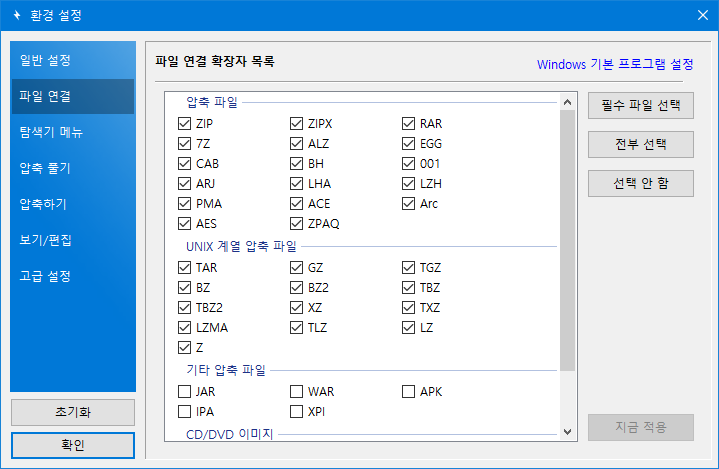Check the WAR checkbox

click(296, 392)
